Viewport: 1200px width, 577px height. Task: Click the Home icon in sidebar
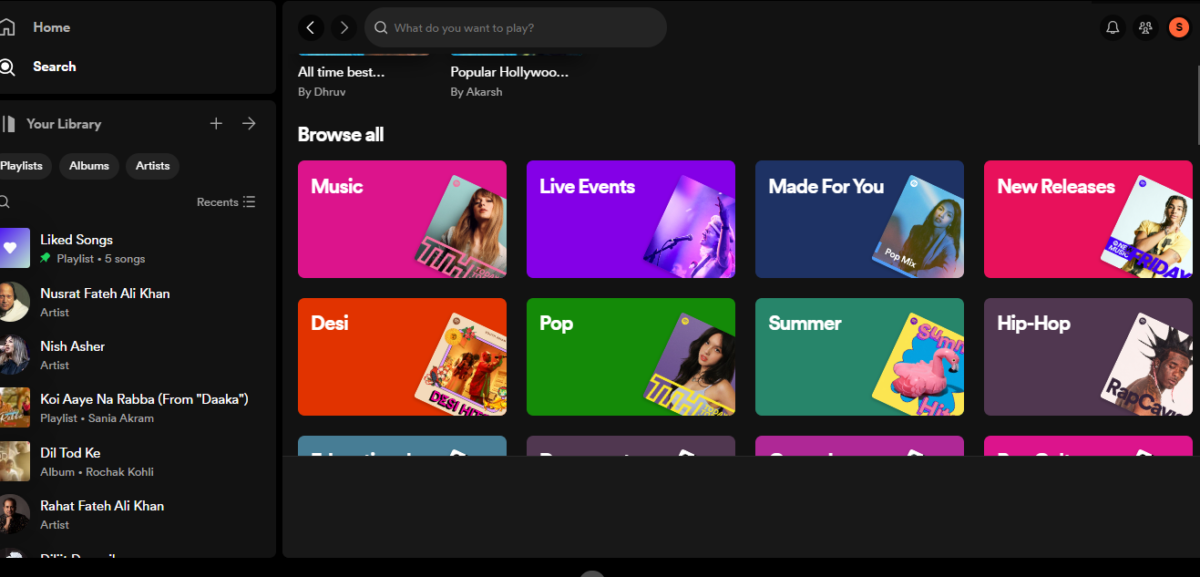coord(7,28)
